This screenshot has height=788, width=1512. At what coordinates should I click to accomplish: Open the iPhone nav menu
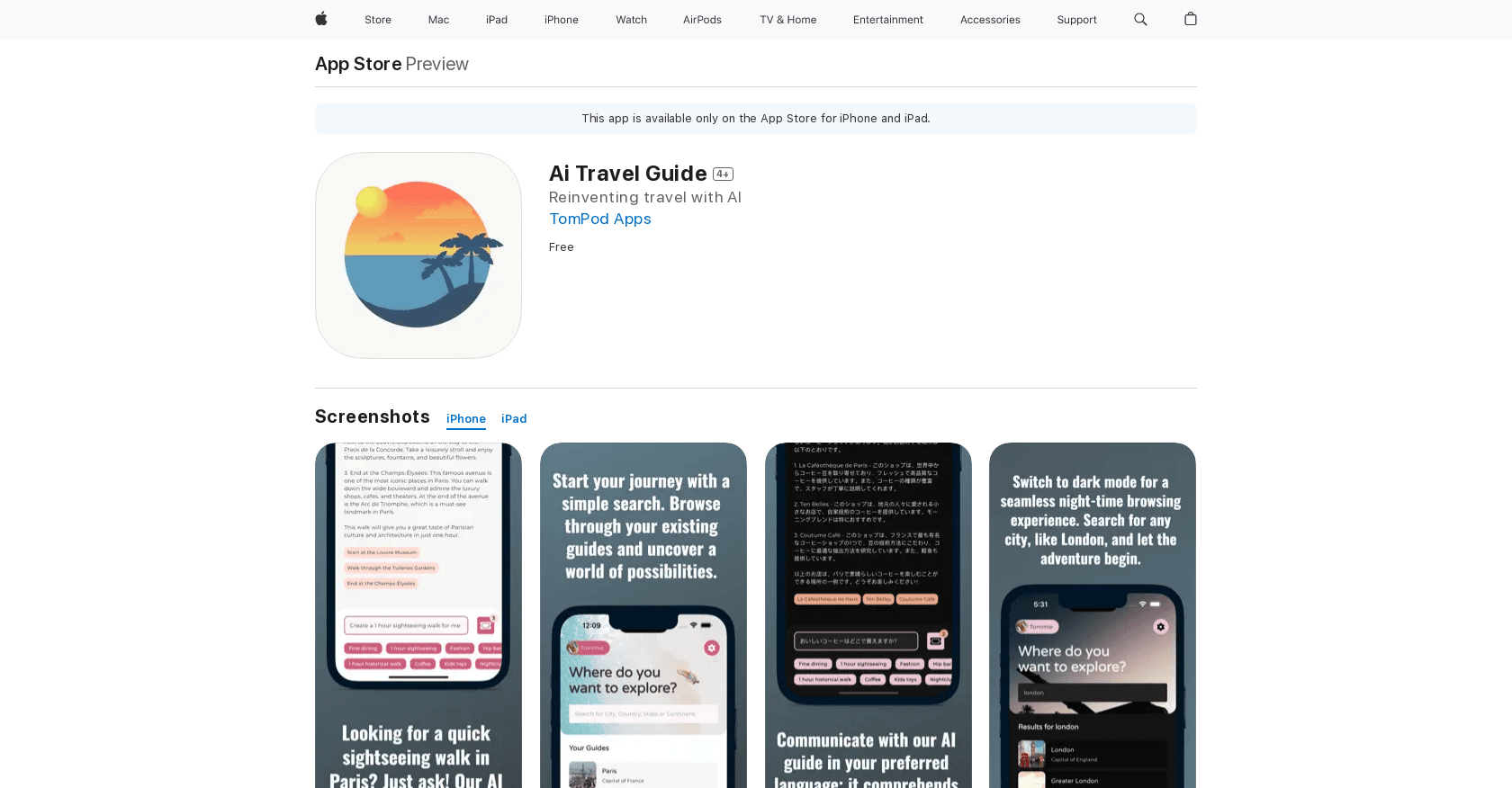coord(562,20)
